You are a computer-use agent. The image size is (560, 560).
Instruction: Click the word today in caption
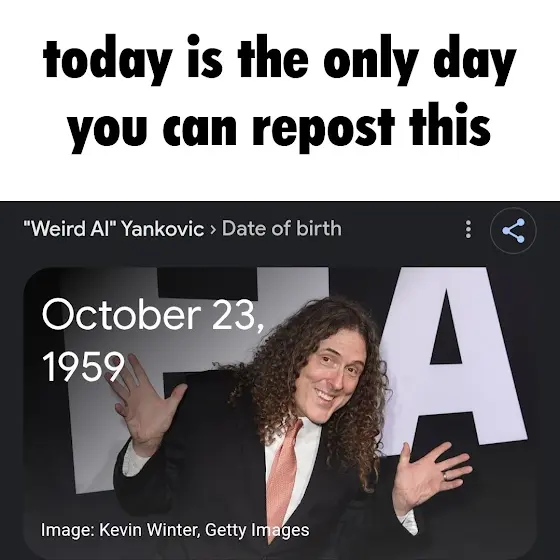point(106,59)
